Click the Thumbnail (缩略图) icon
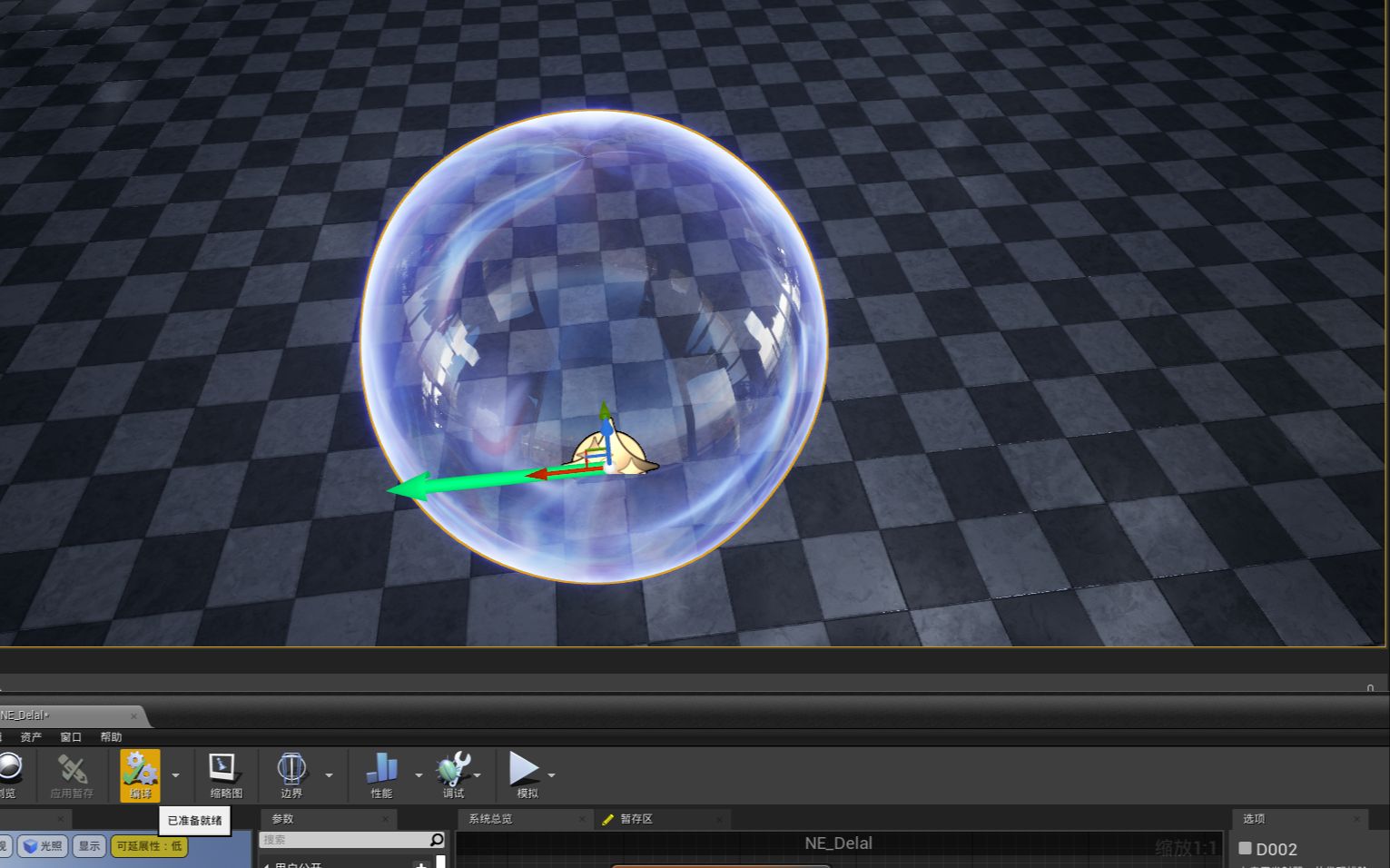The image size is (1390, 868). click(223, 768)
